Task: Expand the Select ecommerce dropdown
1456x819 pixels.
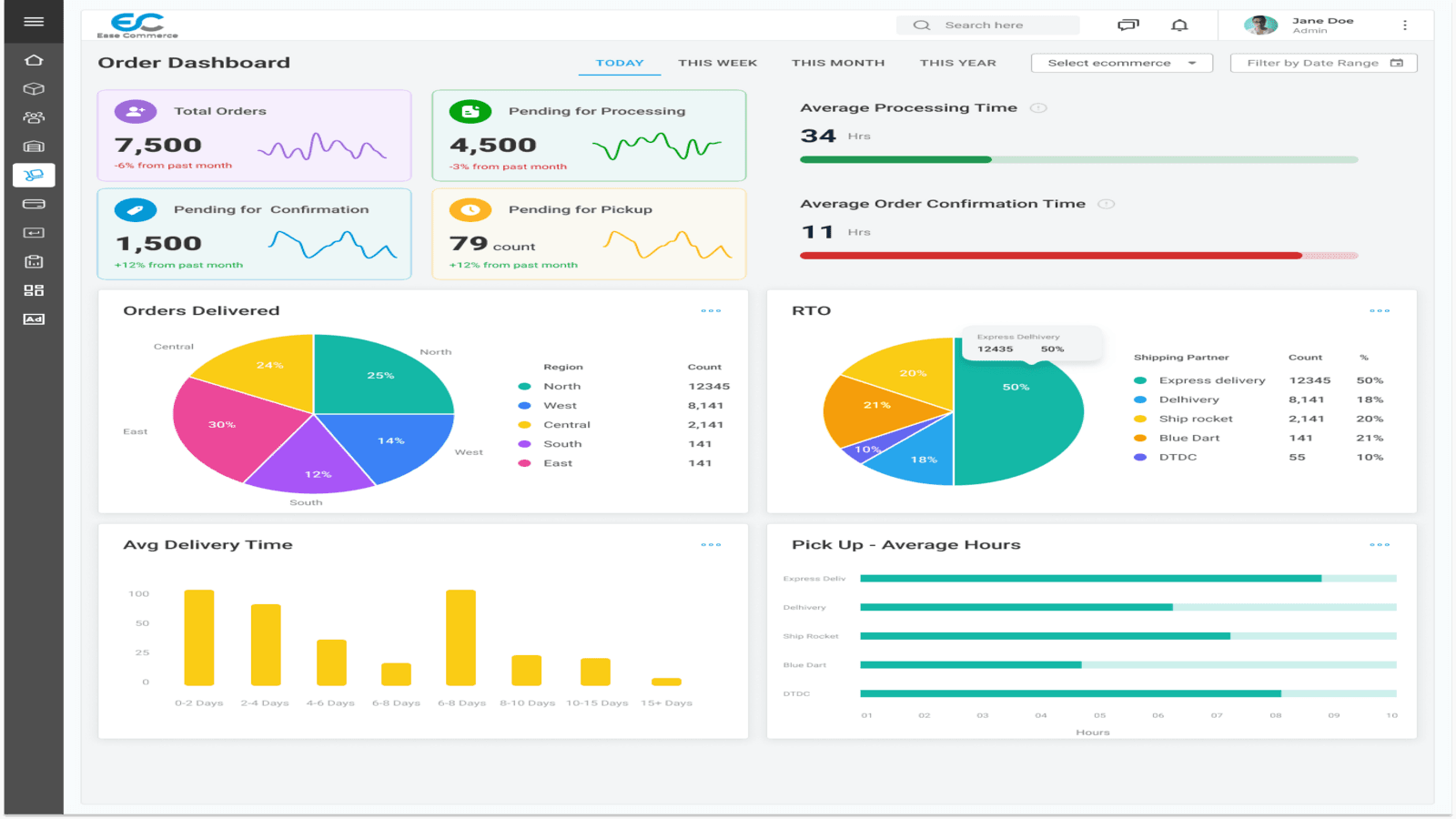Action: 1121,63
